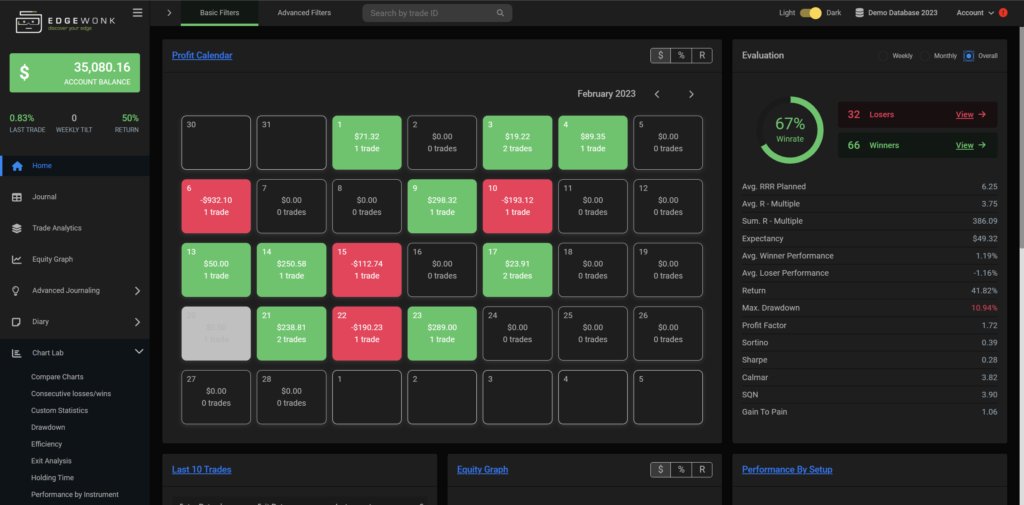This screenshot has height=505, width=1024.
Task: Click February 22 cell showing -$190.23
Action: click(367, 333)
